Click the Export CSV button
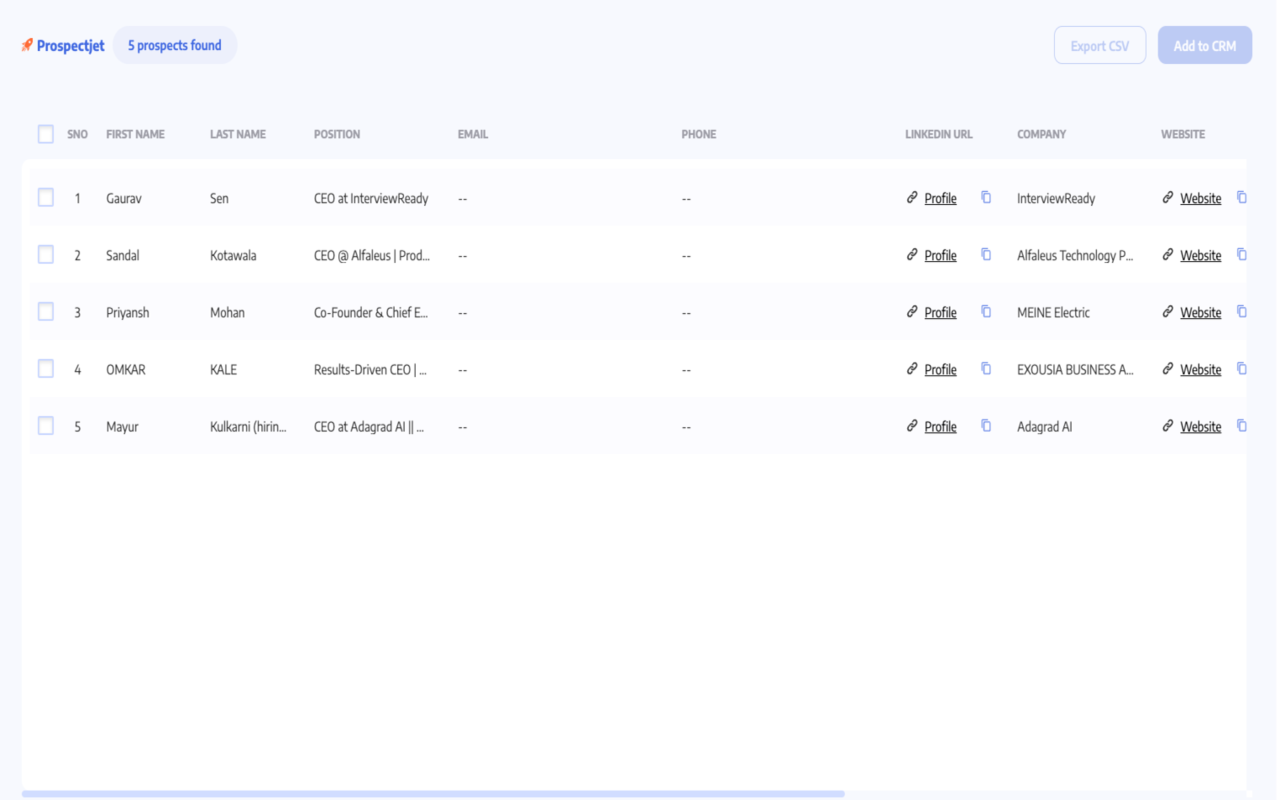The image size is (1280, 800). pyautogui.click(x=1100, y=45)
